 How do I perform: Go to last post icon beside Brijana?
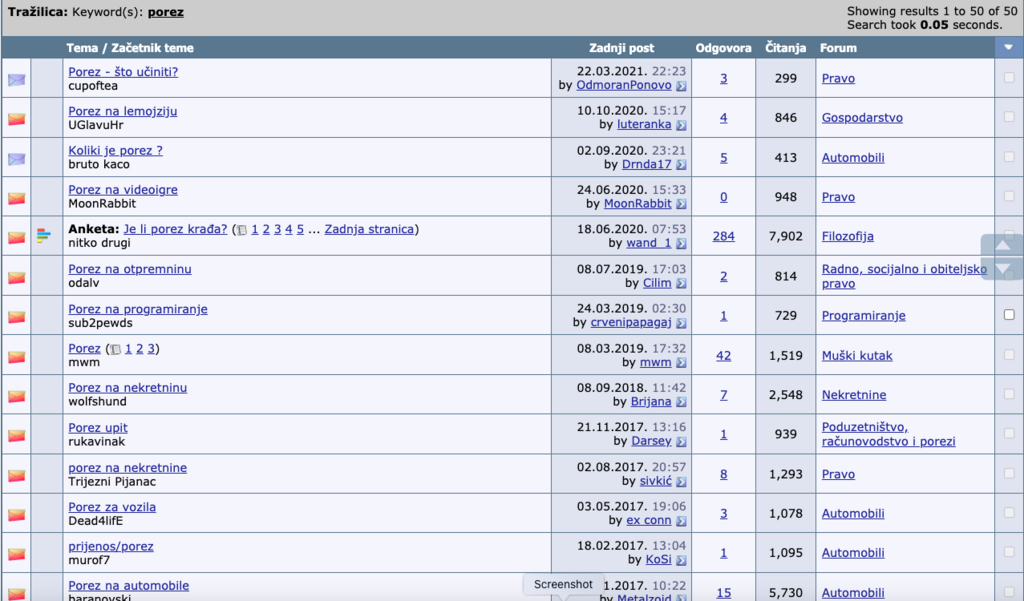pyautogui.click(x=681, y=402)
